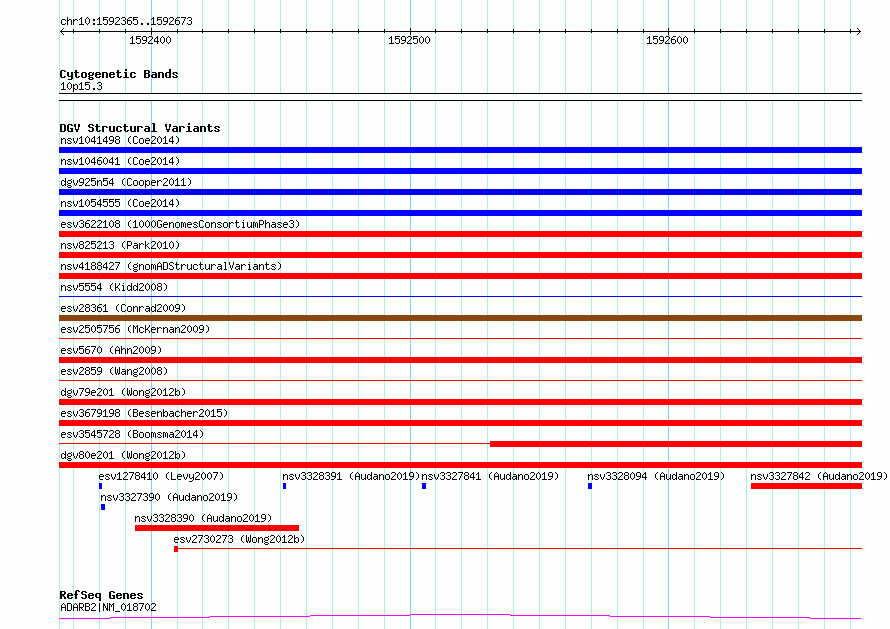Click the nsv3328391 (Audano2019) text label
This screenshot has width=890, height=629.
pyautogui.click(x=351, y=476)
